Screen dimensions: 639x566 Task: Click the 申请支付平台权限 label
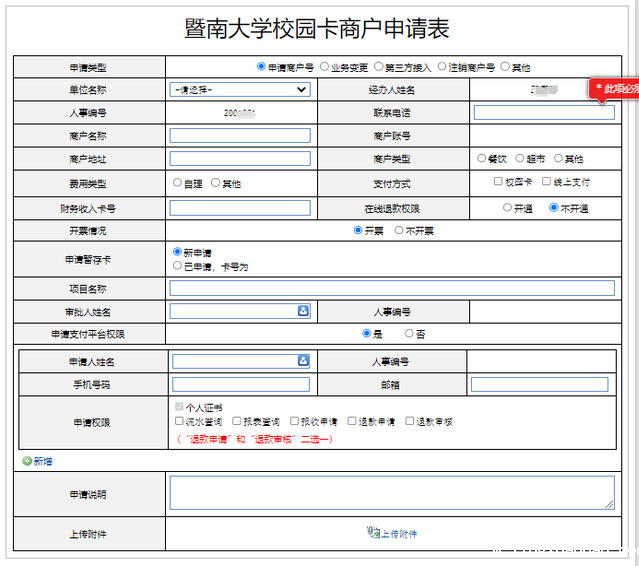88,334
